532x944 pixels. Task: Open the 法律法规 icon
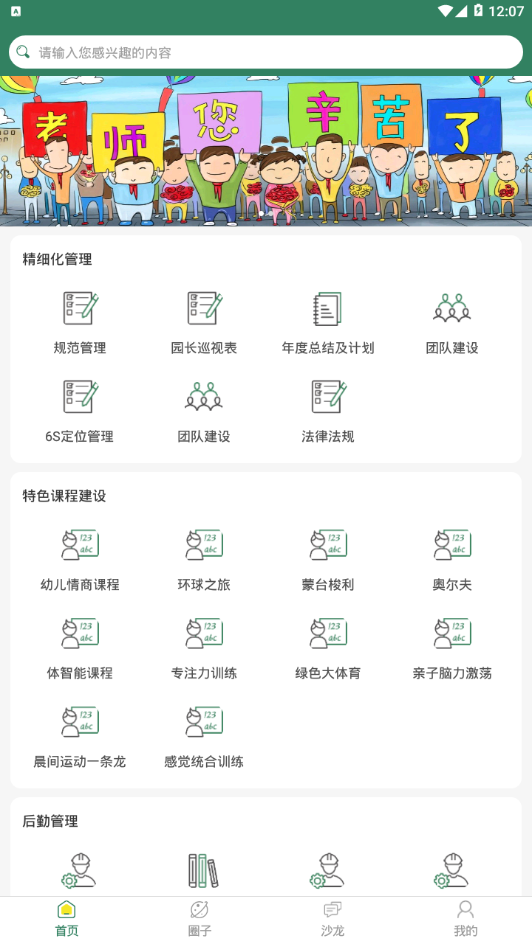[x=328, y=397]
